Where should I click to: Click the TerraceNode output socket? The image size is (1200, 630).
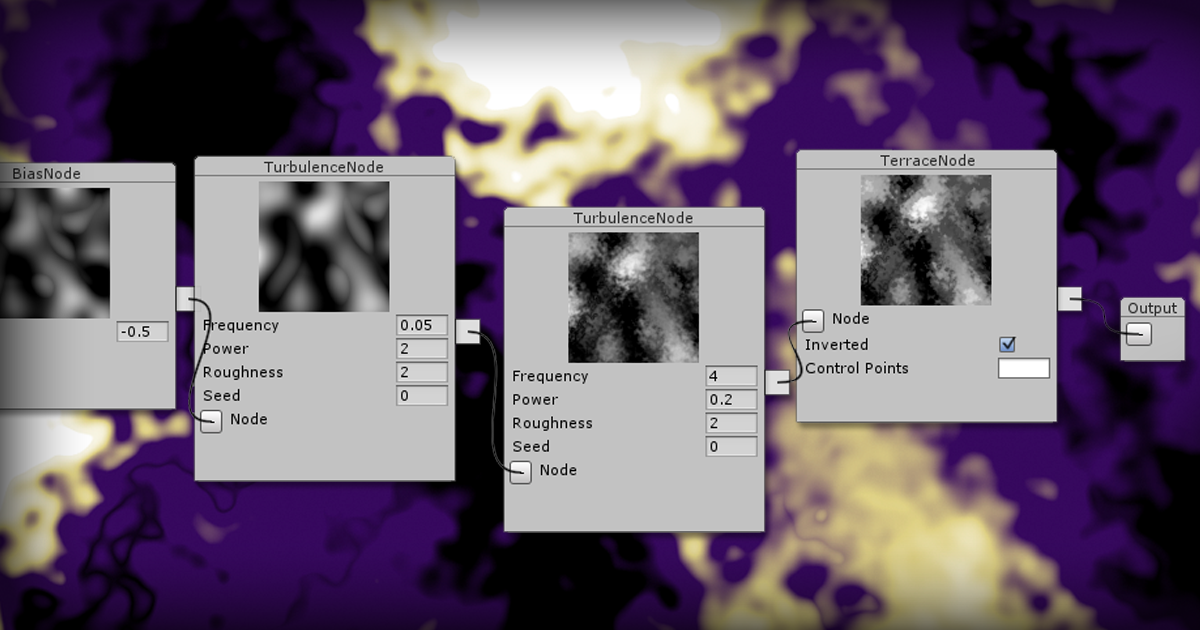tap(1071, 296)
